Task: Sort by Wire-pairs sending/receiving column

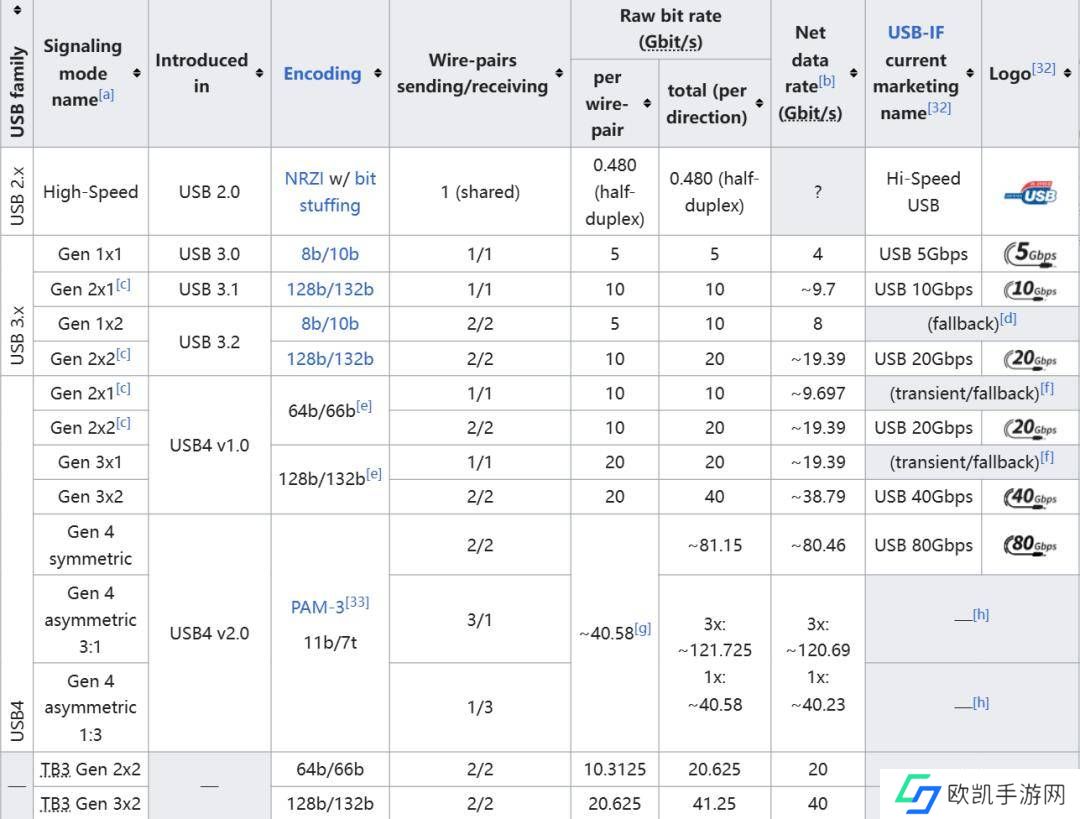Action: (x=559, y=73)
